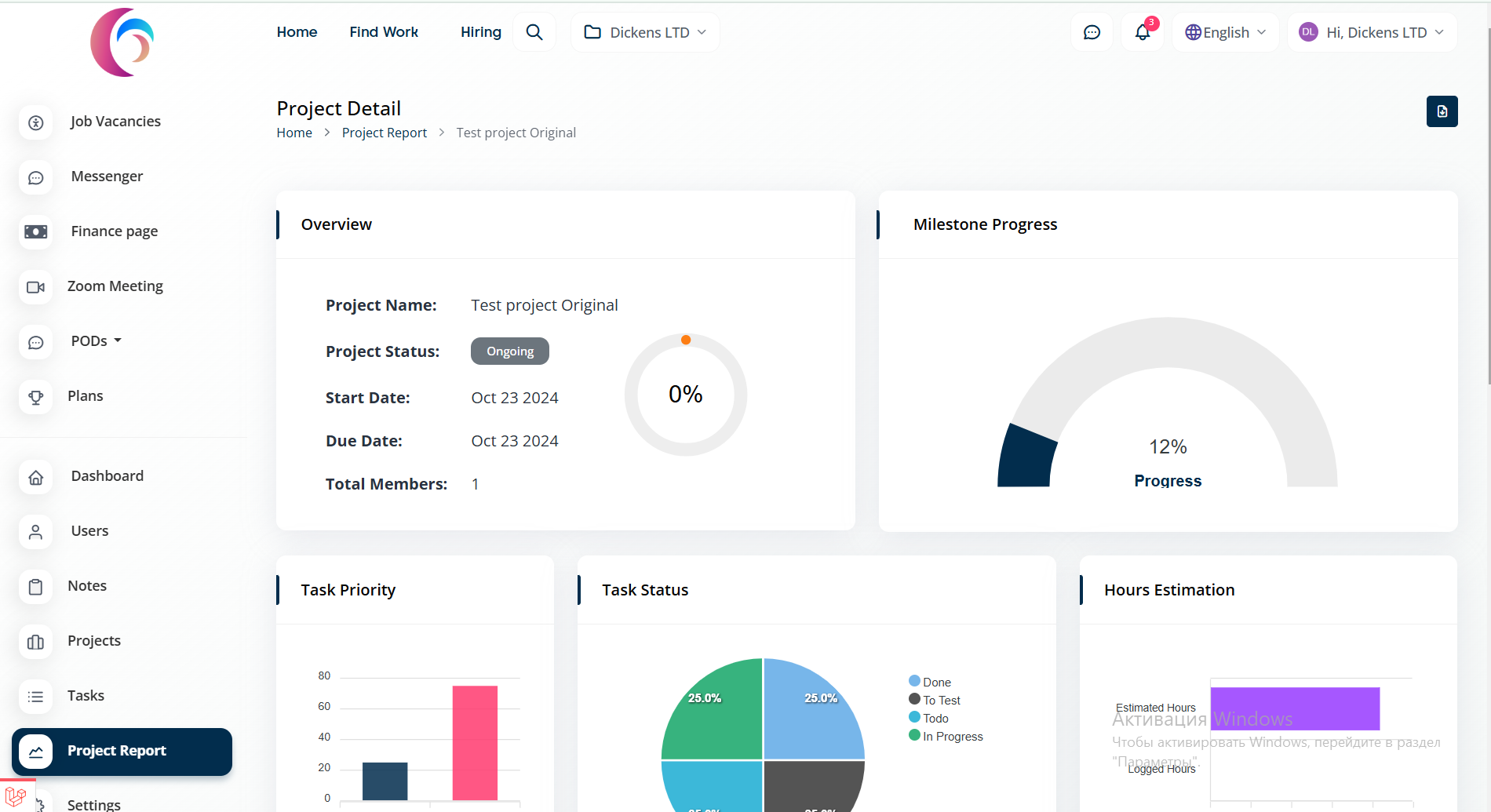Click the Notes clipboard icon
1491x812 pixels.
tap(36, 587)
